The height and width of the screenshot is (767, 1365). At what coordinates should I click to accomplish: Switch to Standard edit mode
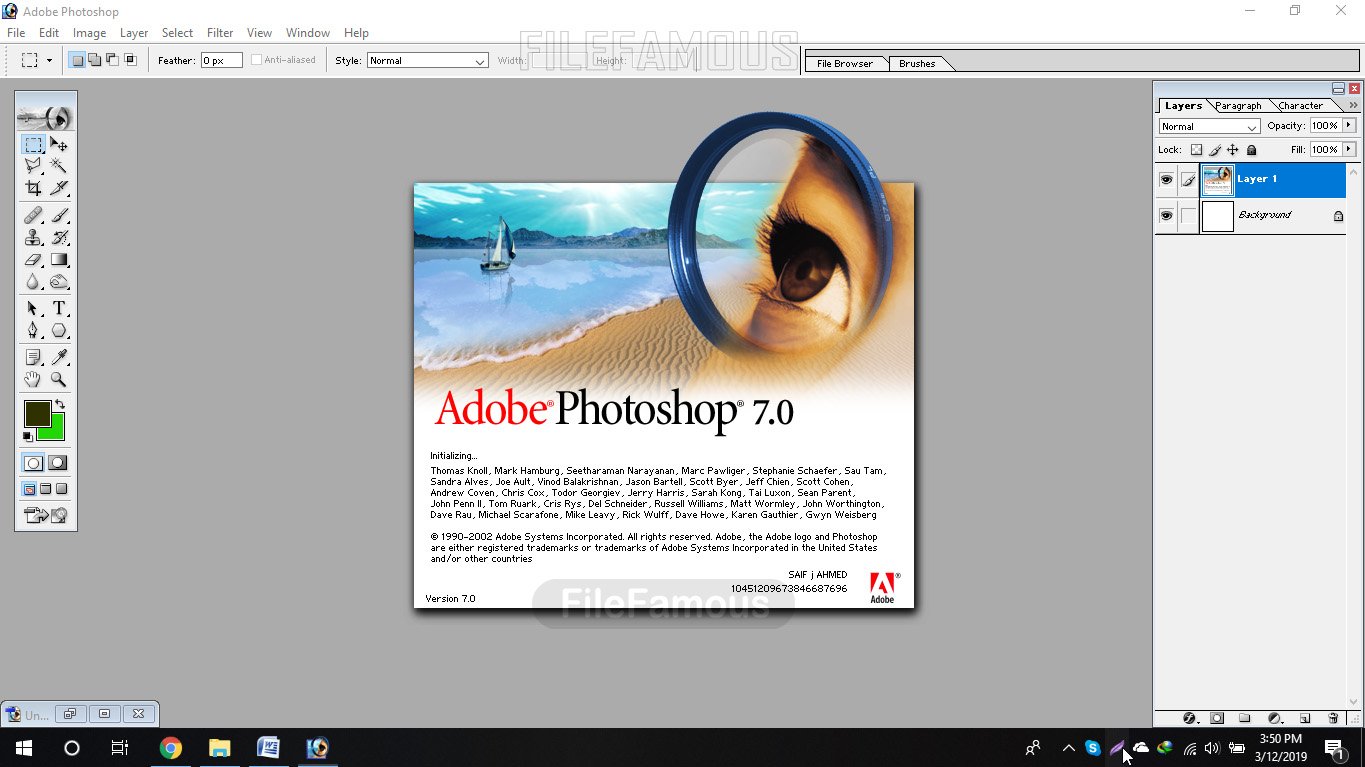[34, 463]
